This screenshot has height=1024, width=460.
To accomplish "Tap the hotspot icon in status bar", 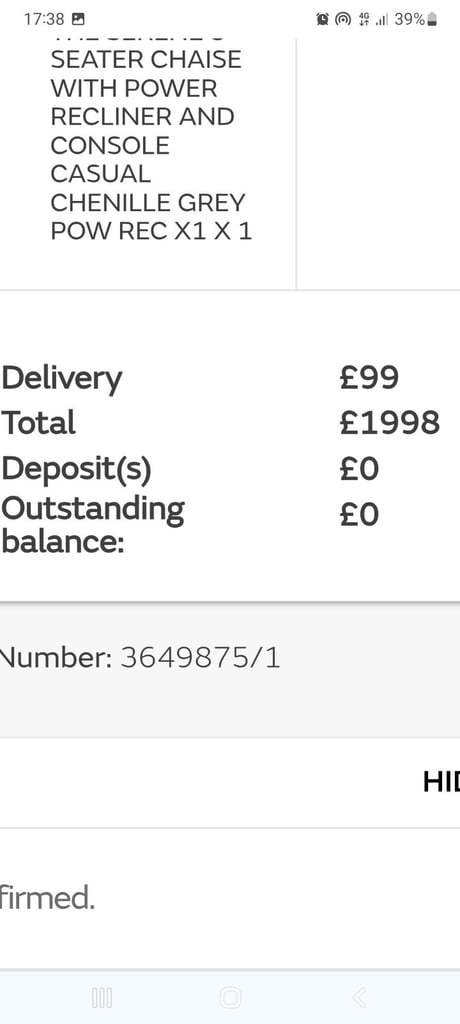I will point(343,20).
